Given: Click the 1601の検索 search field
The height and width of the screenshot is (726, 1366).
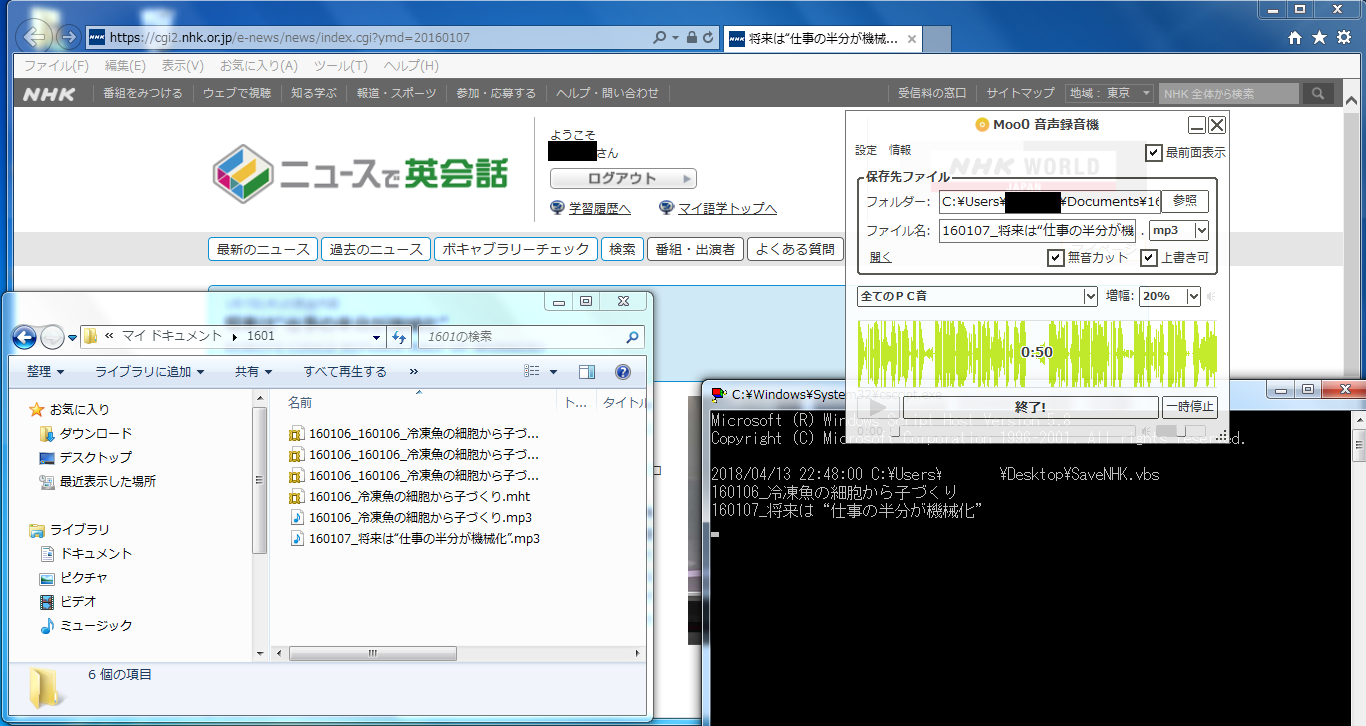Looking at the screenshot, I should point(530,337).
